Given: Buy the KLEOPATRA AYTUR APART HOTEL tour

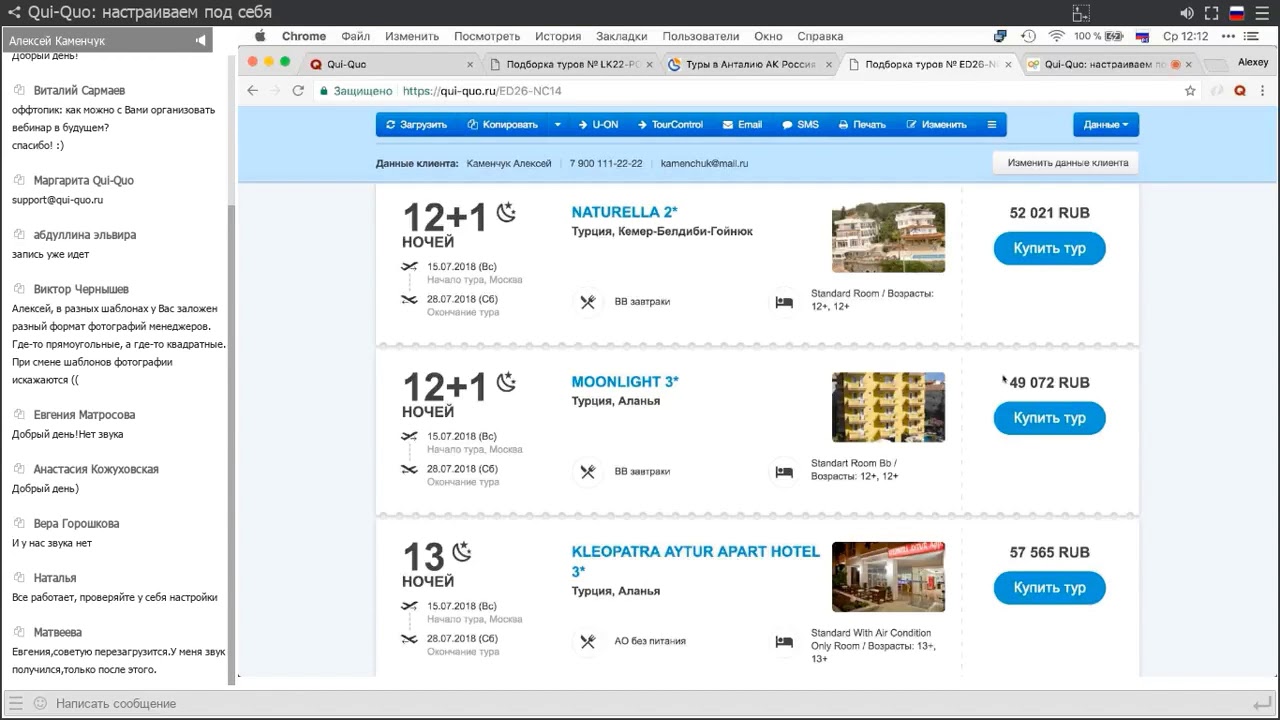Looking at the screenshot, I should 1049,588.
